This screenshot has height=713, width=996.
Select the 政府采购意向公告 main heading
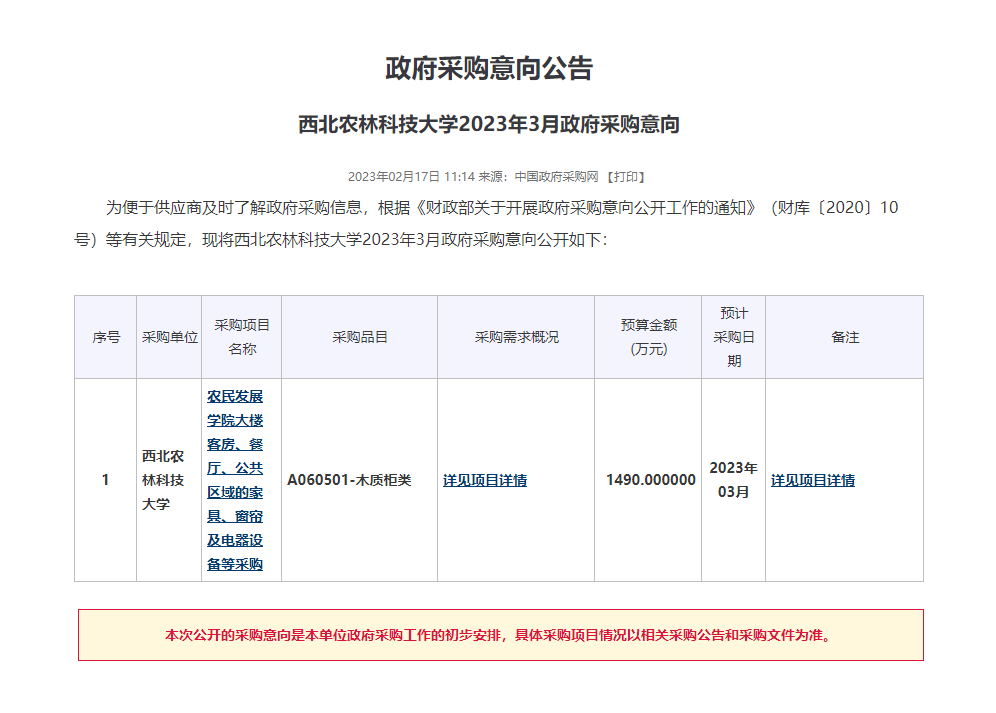(x=489, y=69)
